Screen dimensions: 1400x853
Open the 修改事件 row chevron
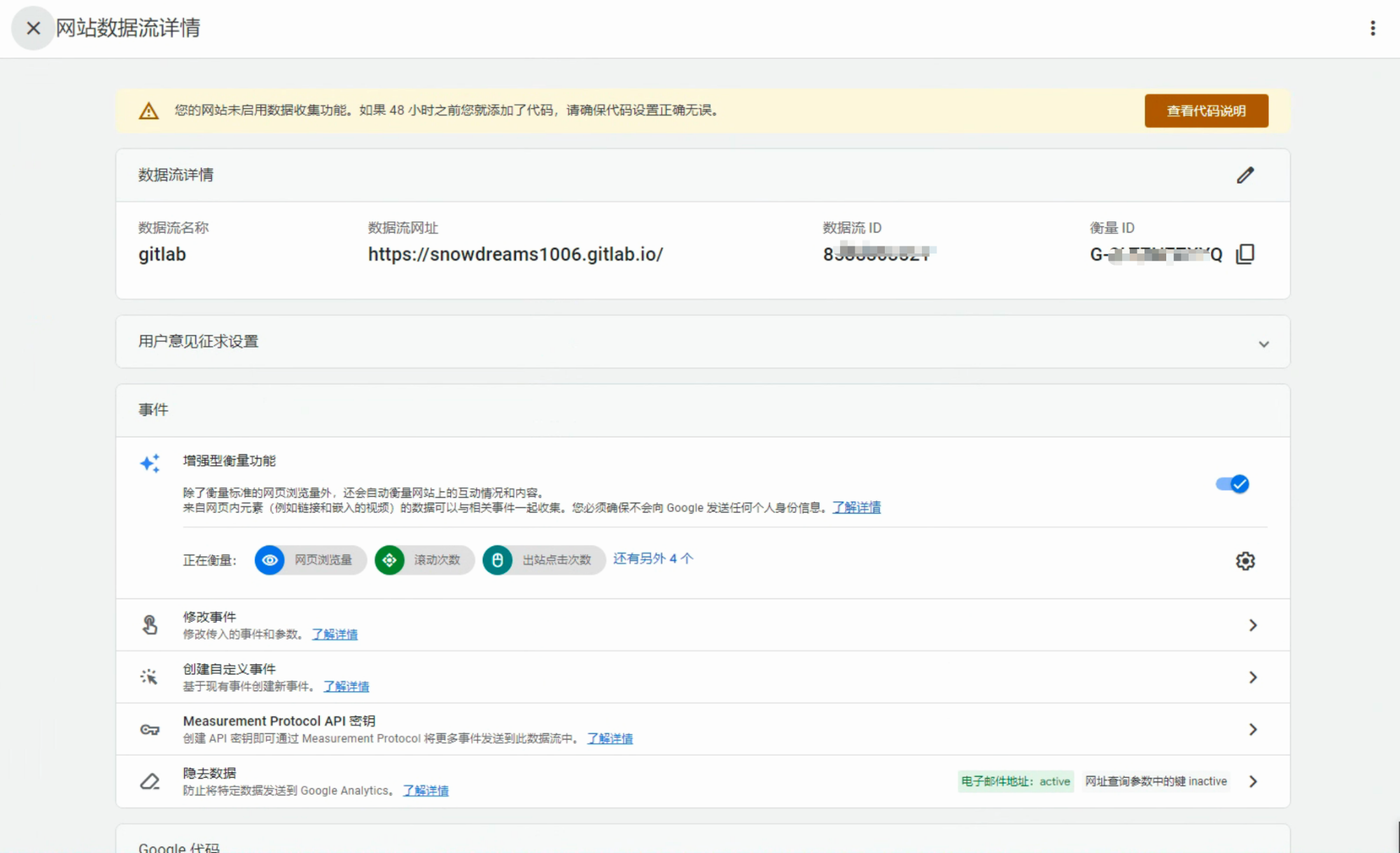1252,625
